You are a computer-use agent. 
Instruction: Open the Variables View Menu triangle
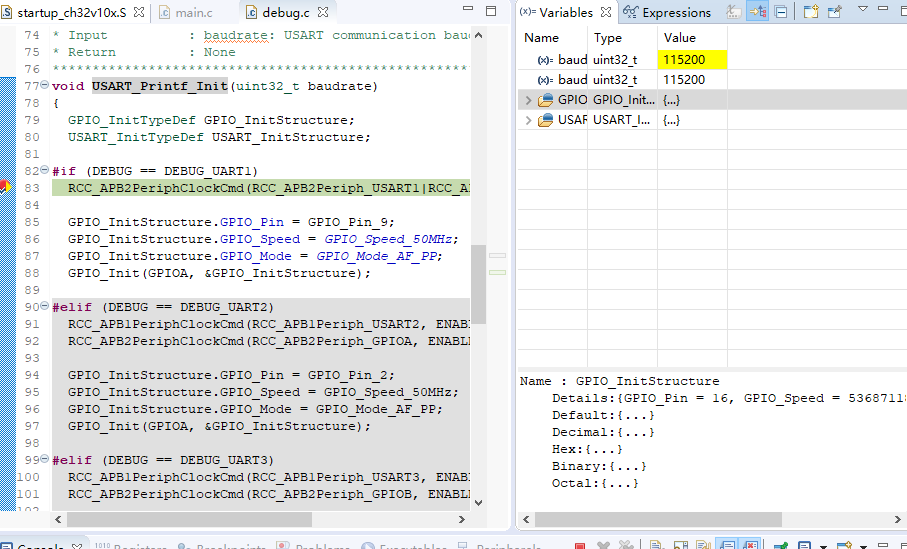coord(862,9)
